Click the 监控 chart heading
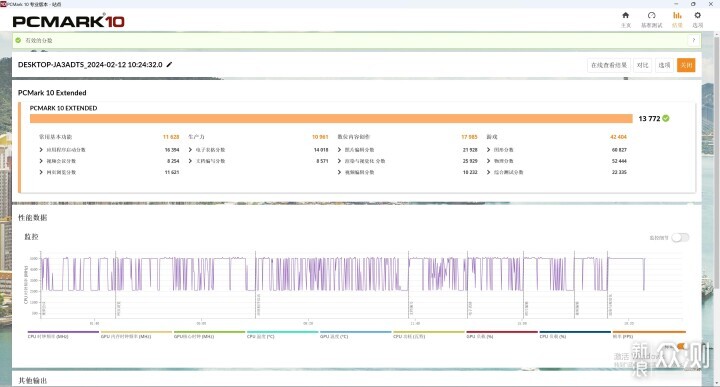This screenshot has width=720, height=387. [31, 236]
